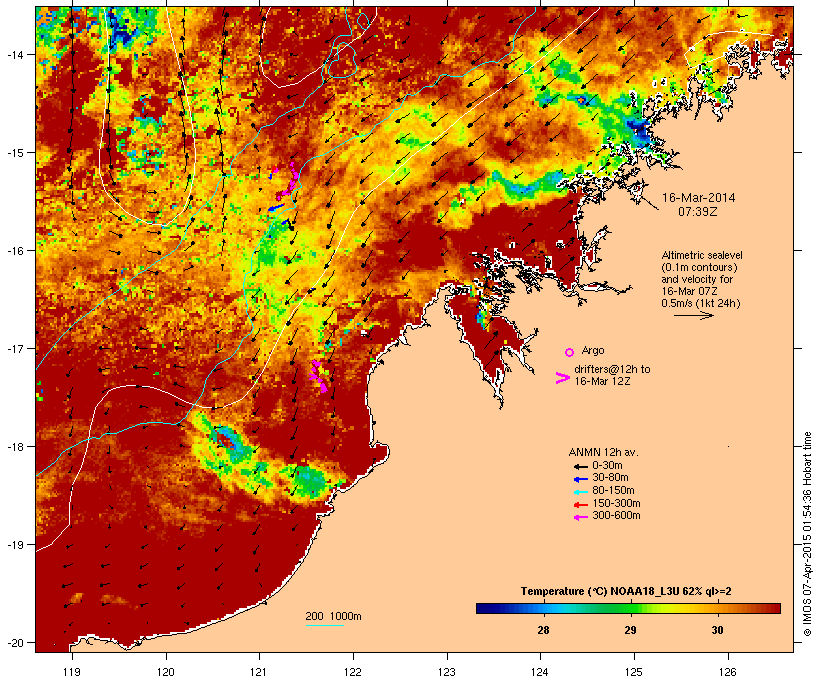Click the colorbar at 30 degrees
Viewport: 820px width, 680px height.
coord(718,608)
